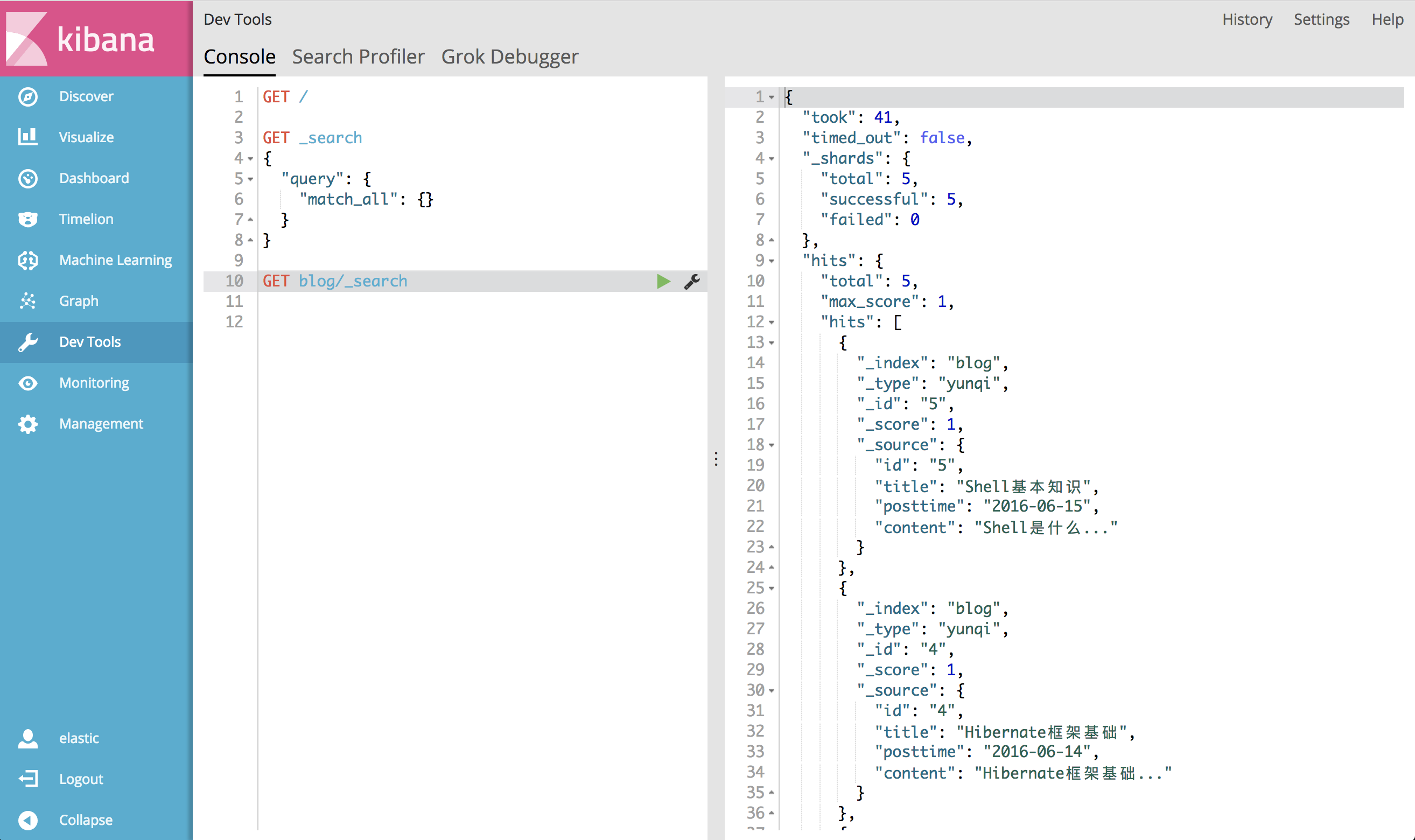Open Graph nodes icon
Image resolution: width=1415 pixels, height=840 pixels.
point(28,301)
